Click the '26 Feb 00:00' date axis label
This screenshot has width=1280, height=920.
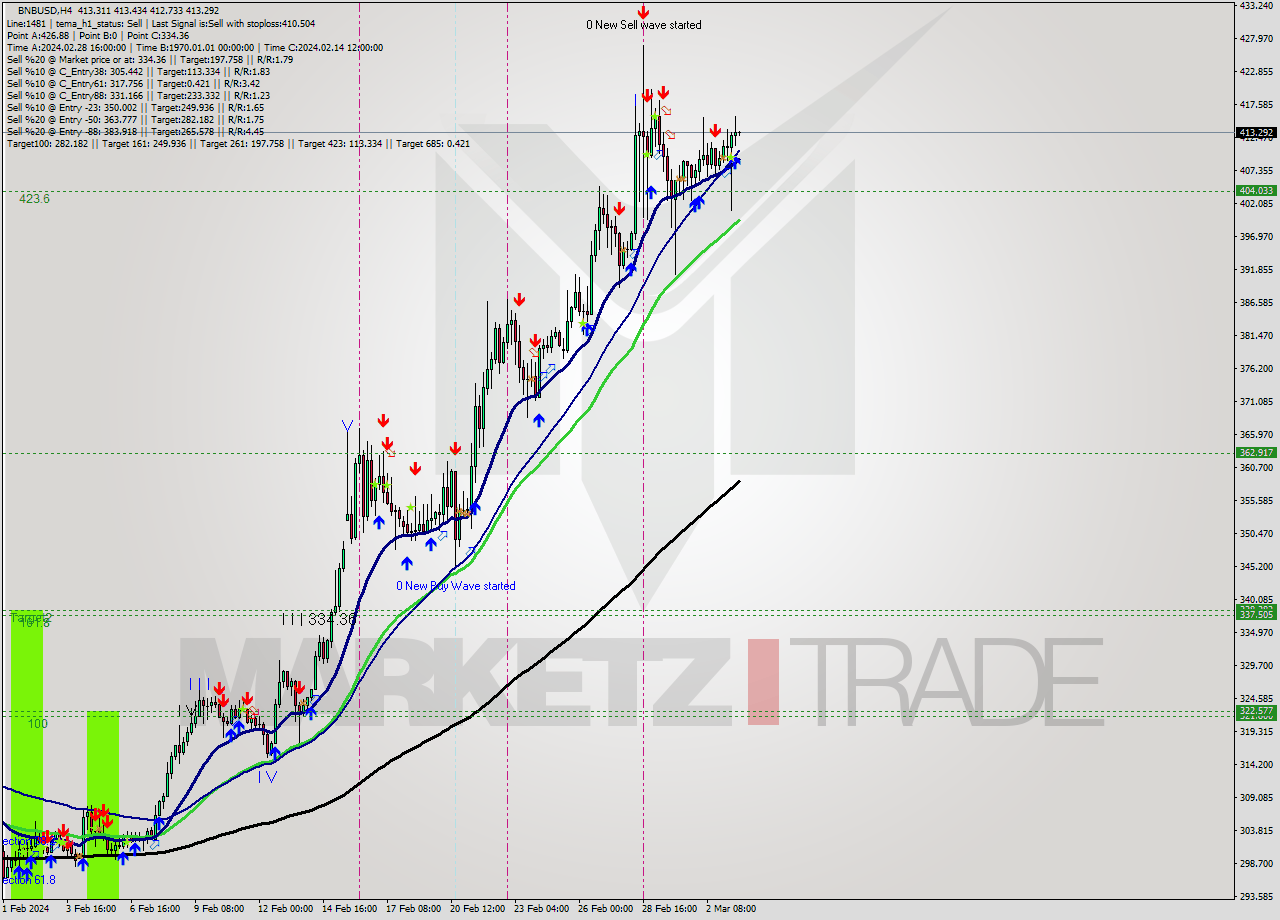click(607, 909)
